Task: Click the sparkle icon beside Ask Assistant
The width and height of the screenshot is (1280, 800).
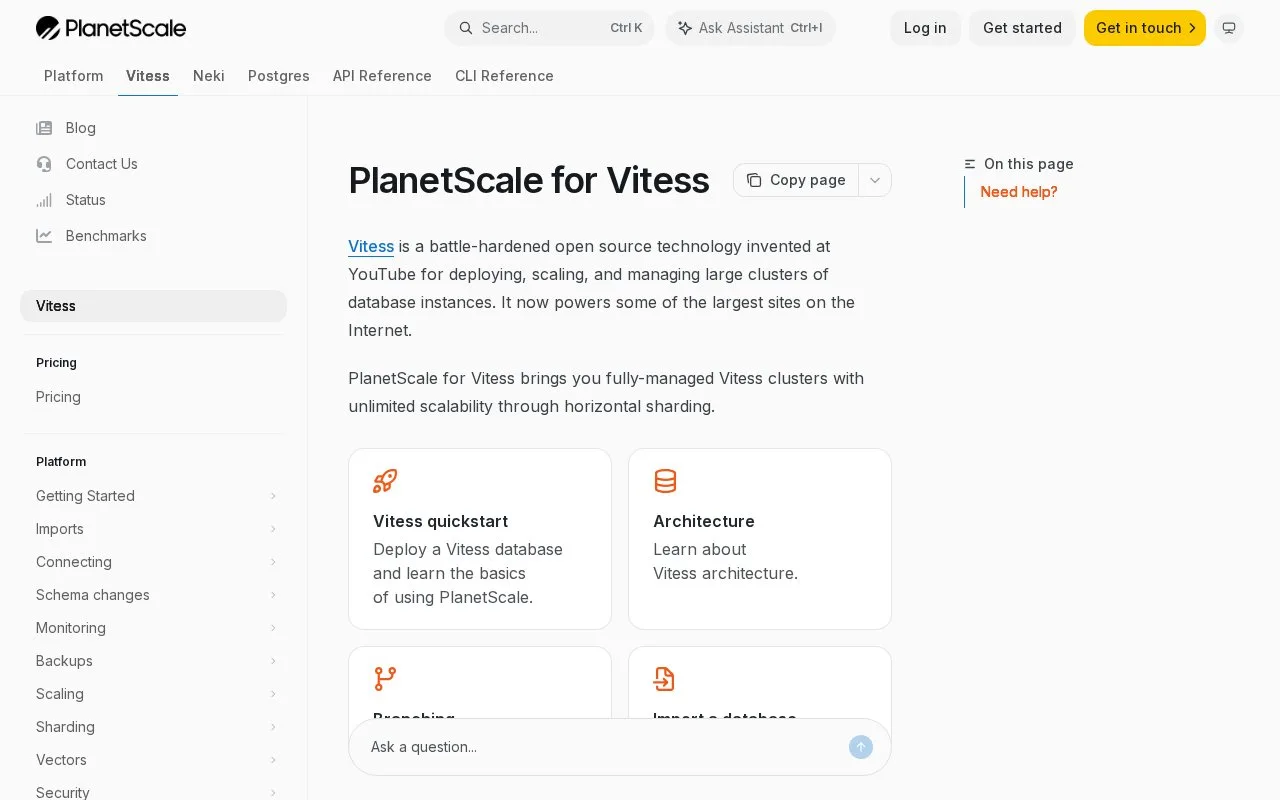Action: point(685,28)
